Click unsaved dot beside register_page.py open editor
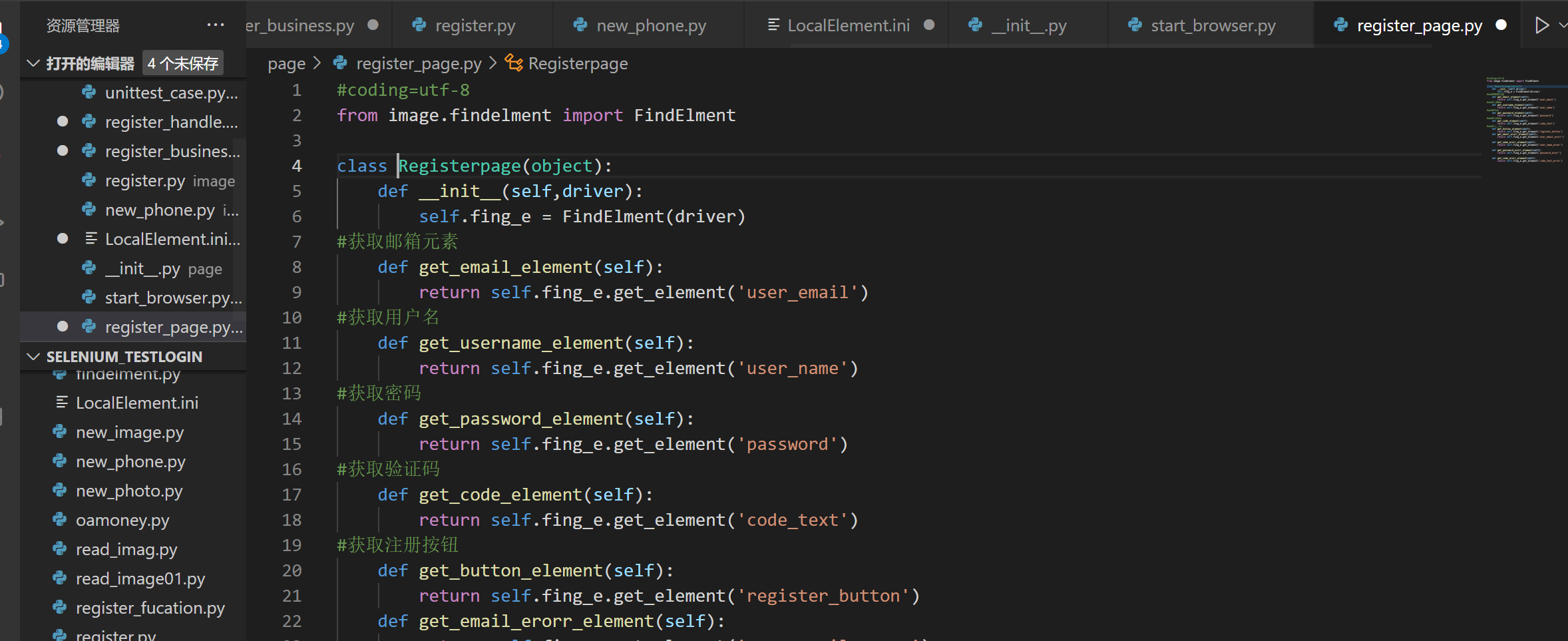 (x=63, y=326)
